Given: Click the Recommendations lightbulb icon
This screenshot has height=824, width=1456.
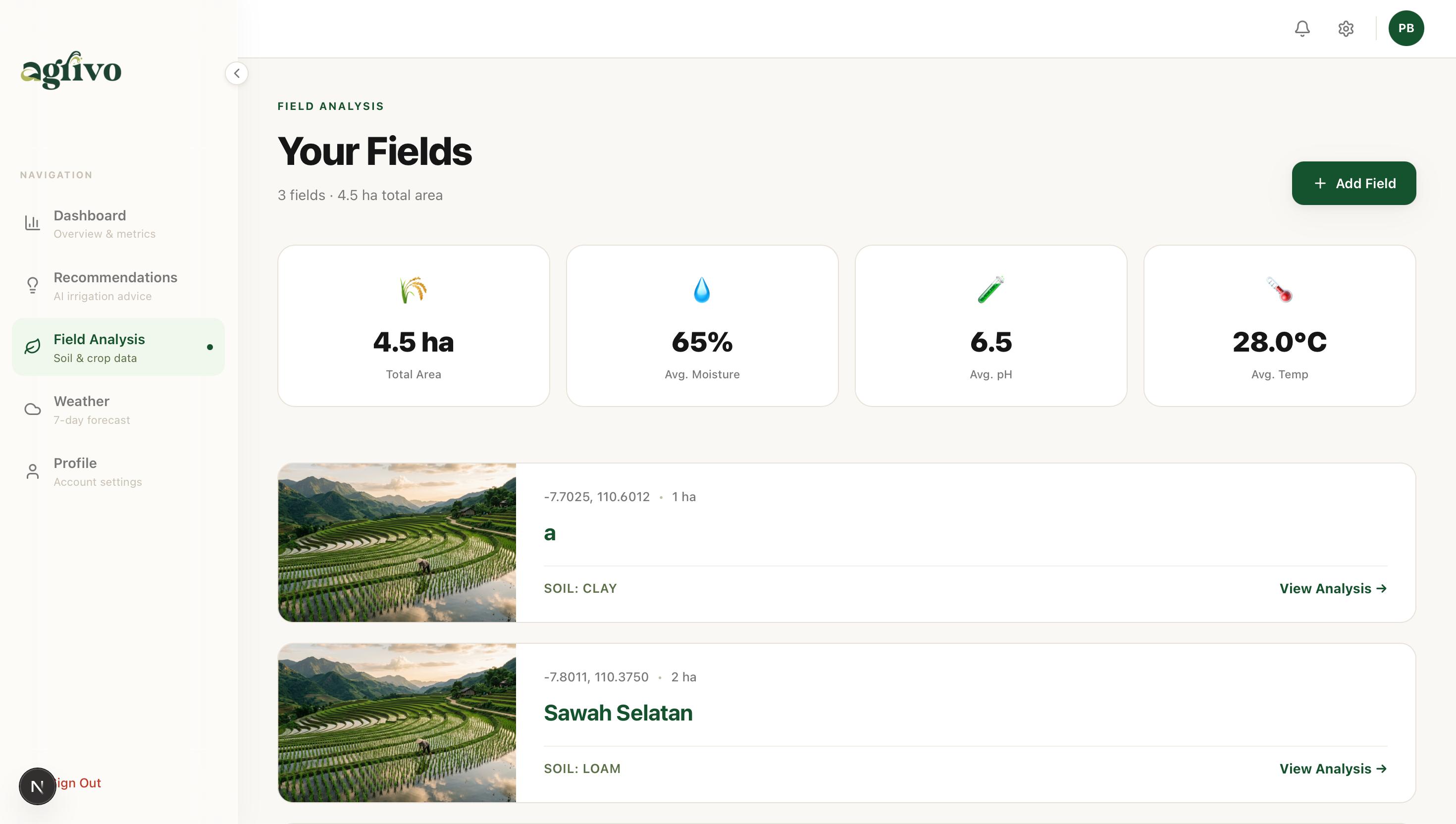Looking at the screenshot, I should (x=32, y=285).
